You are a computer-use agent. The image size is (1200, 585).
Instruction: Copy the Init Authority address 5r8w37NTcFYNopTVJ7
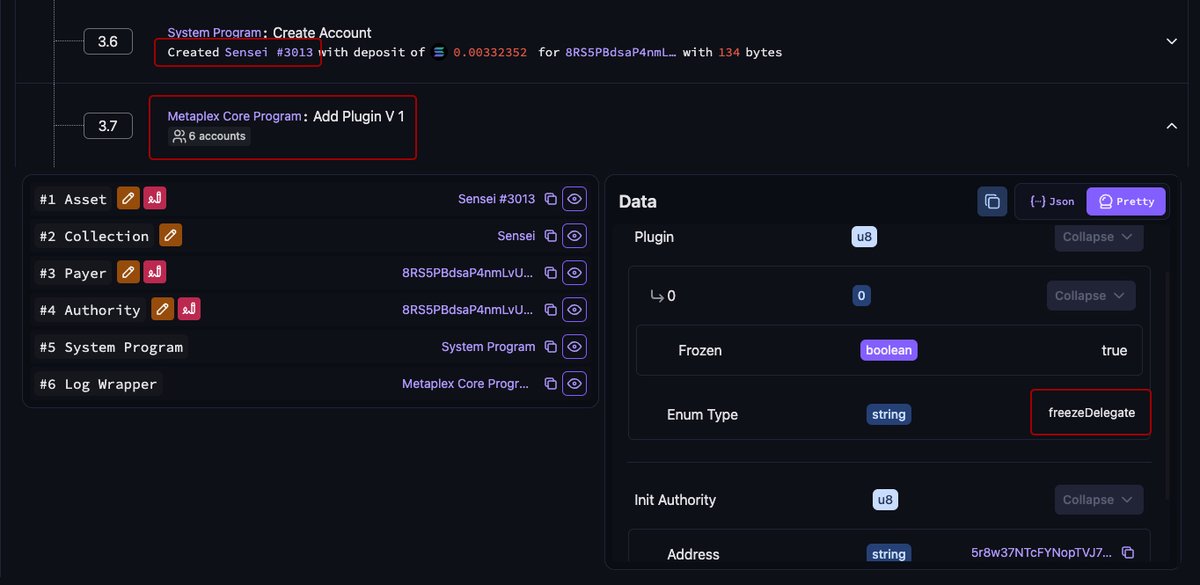coord(1128,553)
